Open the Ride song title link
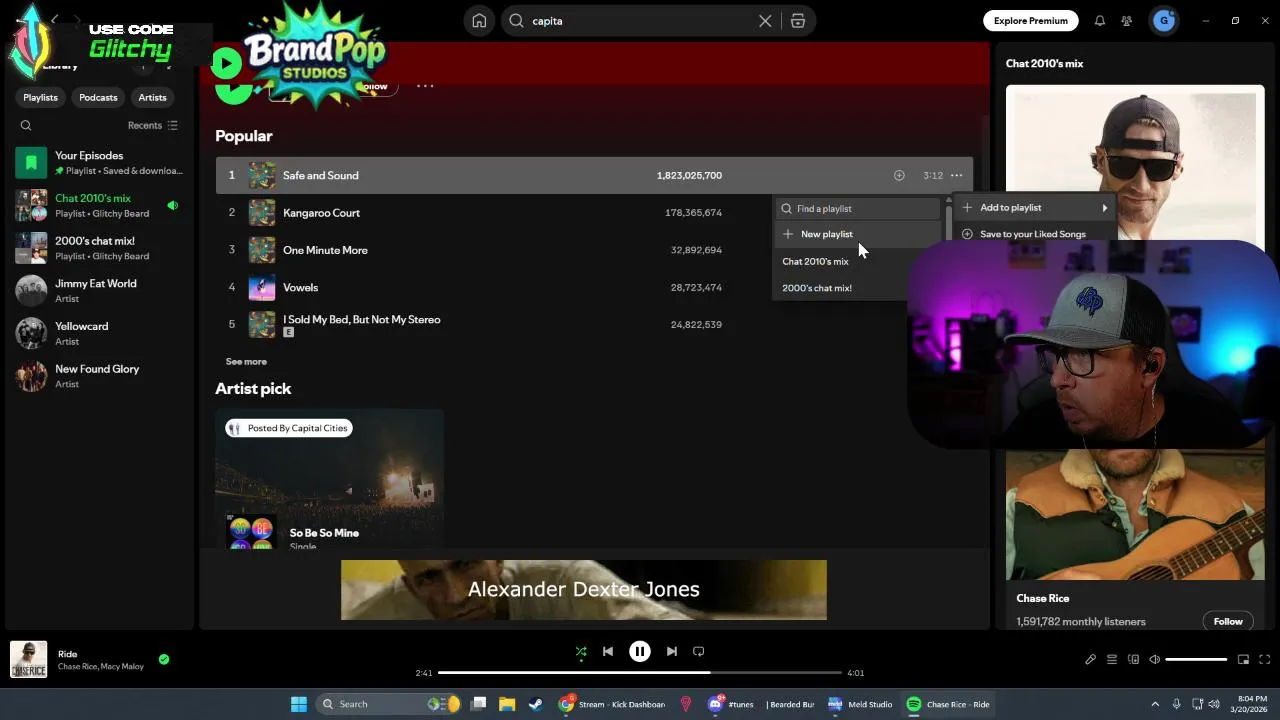The image size is (1280, 720). [67, 654]
